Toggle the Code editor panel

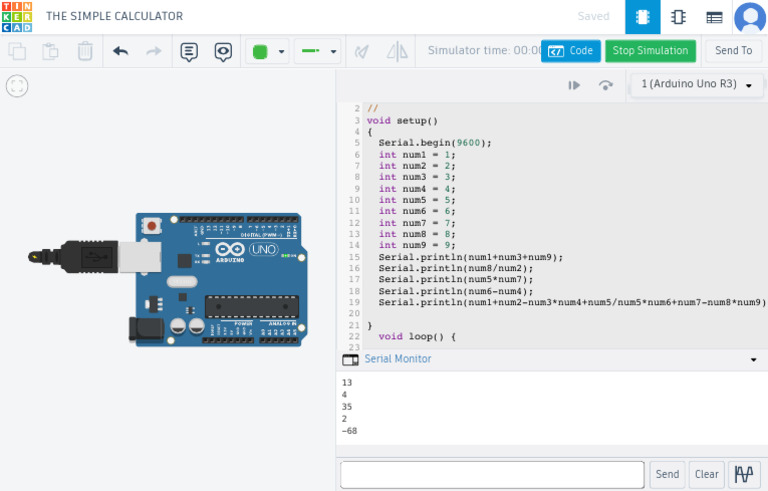(570, 51)
